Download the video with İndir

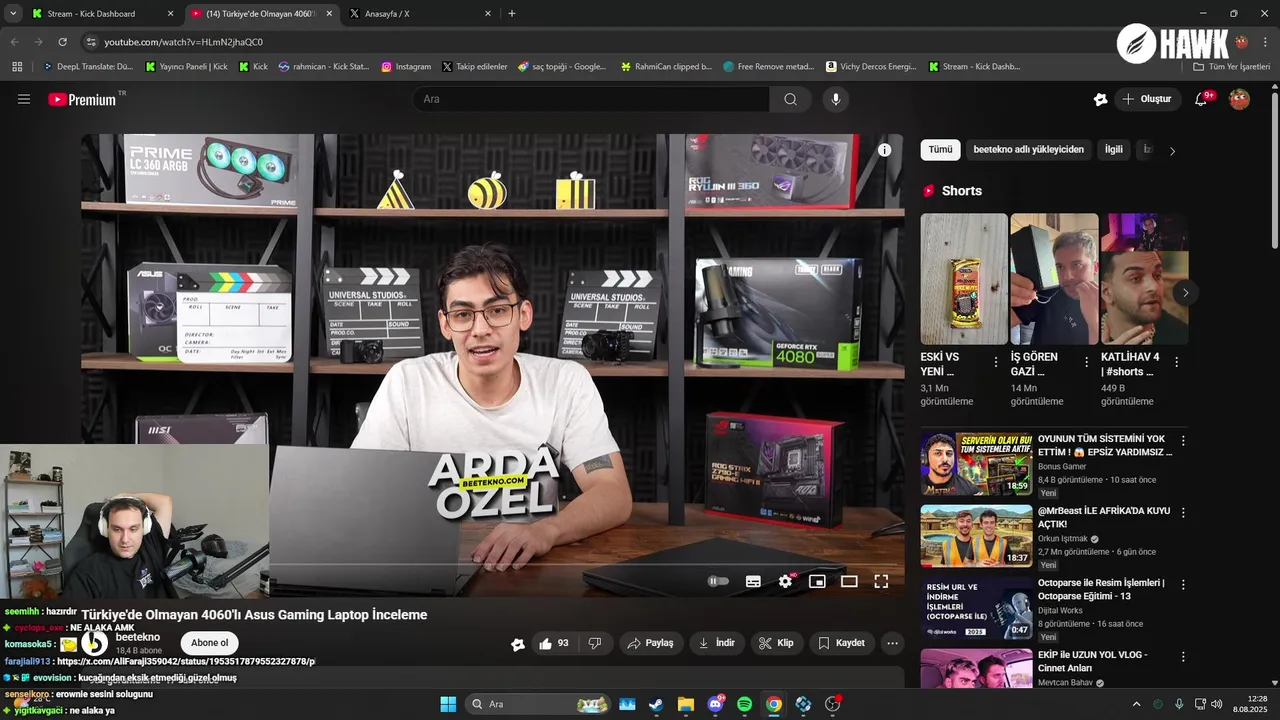coord(716,643)
